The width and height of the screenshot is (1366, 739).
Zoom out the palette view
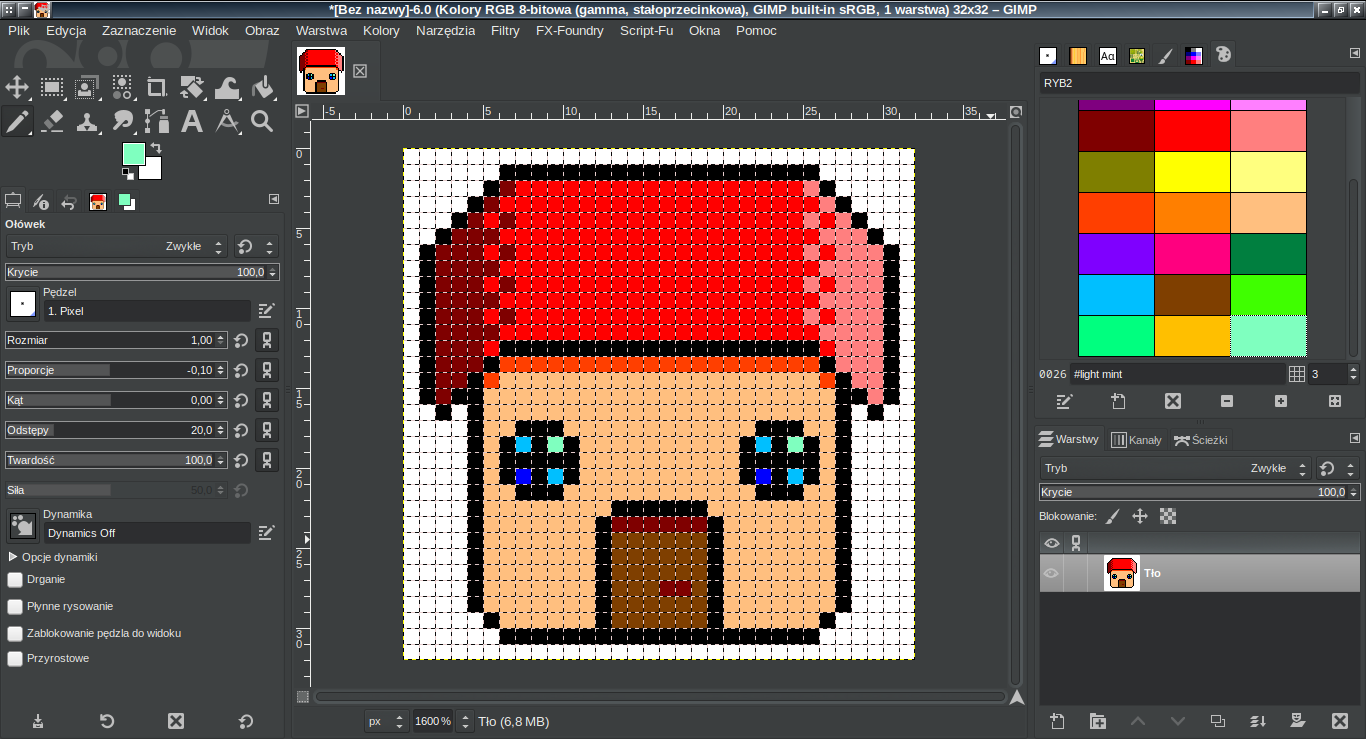(1227, 401)
